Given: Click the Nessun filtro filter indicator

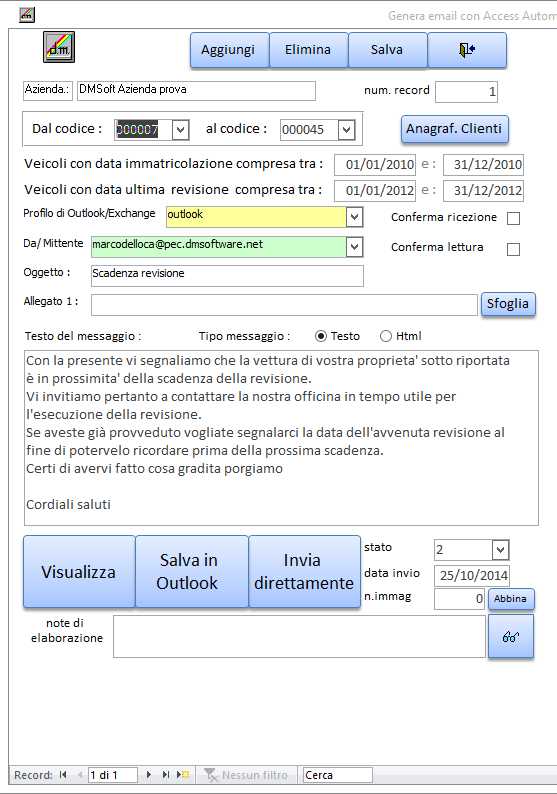Looking at the screenshot, I should click(246, 775).
